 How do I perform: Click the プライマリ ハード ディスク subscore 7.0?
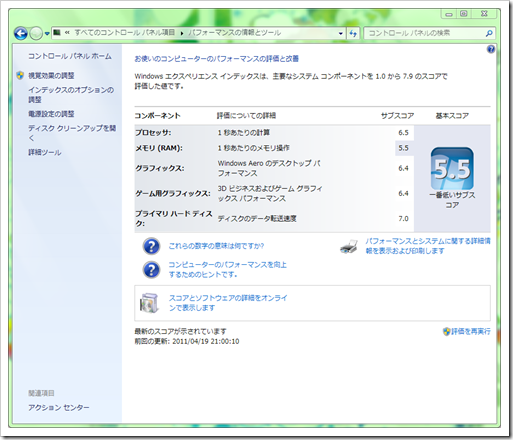[x=403, y=219]
